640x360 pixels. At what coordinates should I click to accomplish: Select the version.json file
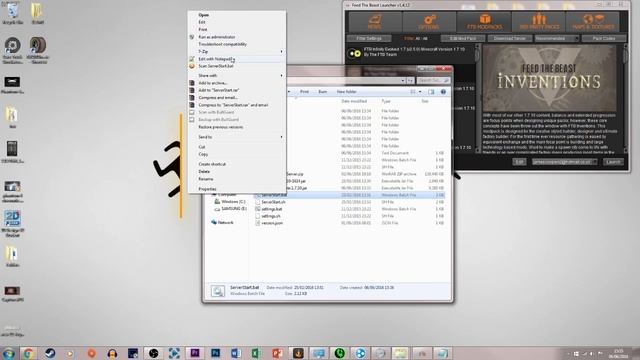272,223
